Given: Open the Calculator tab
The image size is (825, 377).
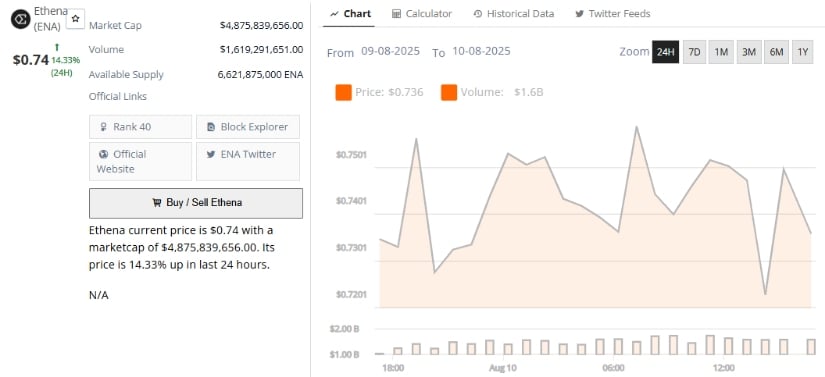Looking at the screenshot, I should coord(422,14).
